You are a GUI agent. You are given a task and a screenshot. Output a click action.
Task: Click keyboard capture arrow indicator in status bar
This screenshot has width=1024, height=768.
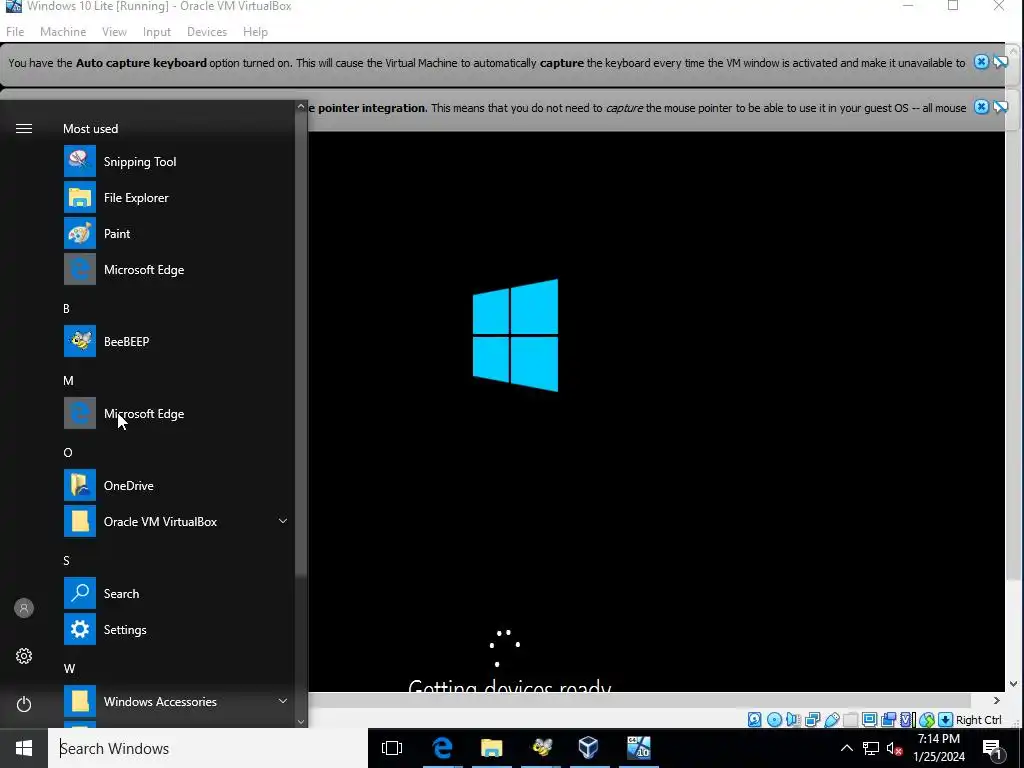point(945,720)
